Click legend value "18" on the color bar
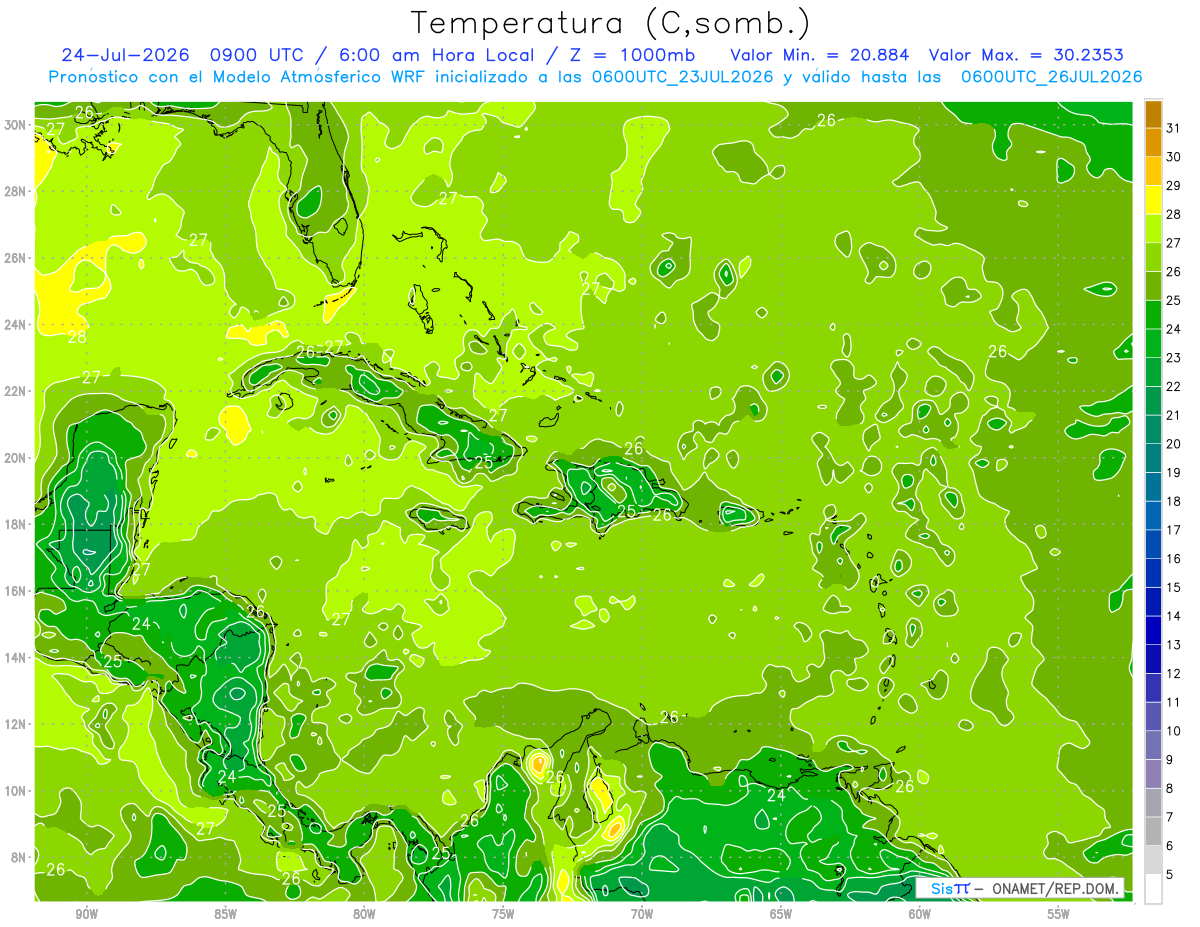The width and height of the screenshot is (1200, 927). 1174,502
